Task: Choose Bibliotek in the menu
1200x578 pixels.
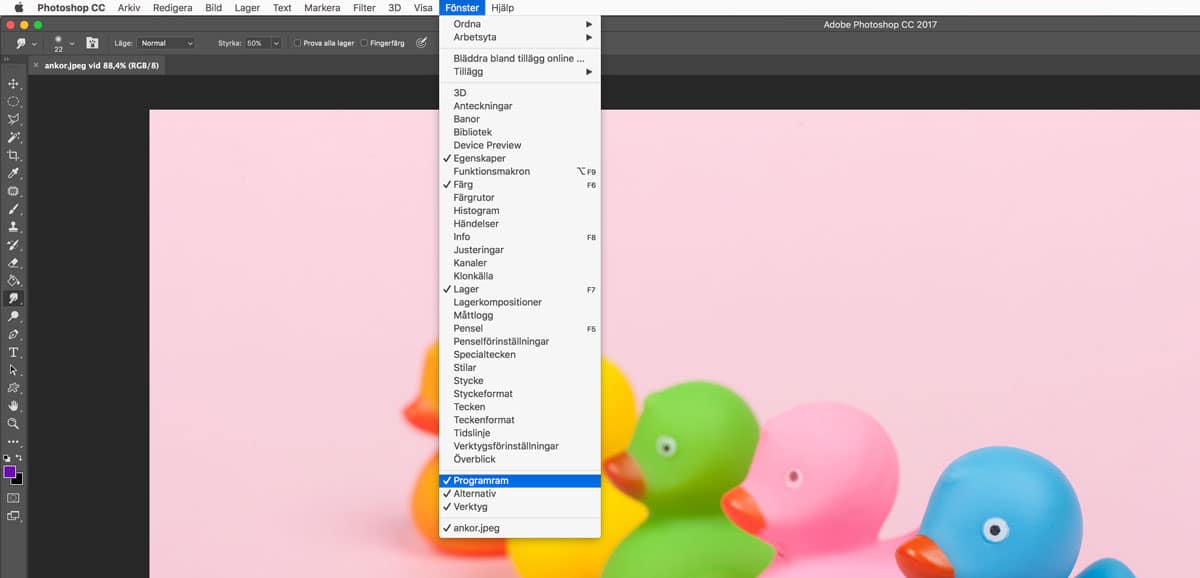Action: click(x=520, y=132)
